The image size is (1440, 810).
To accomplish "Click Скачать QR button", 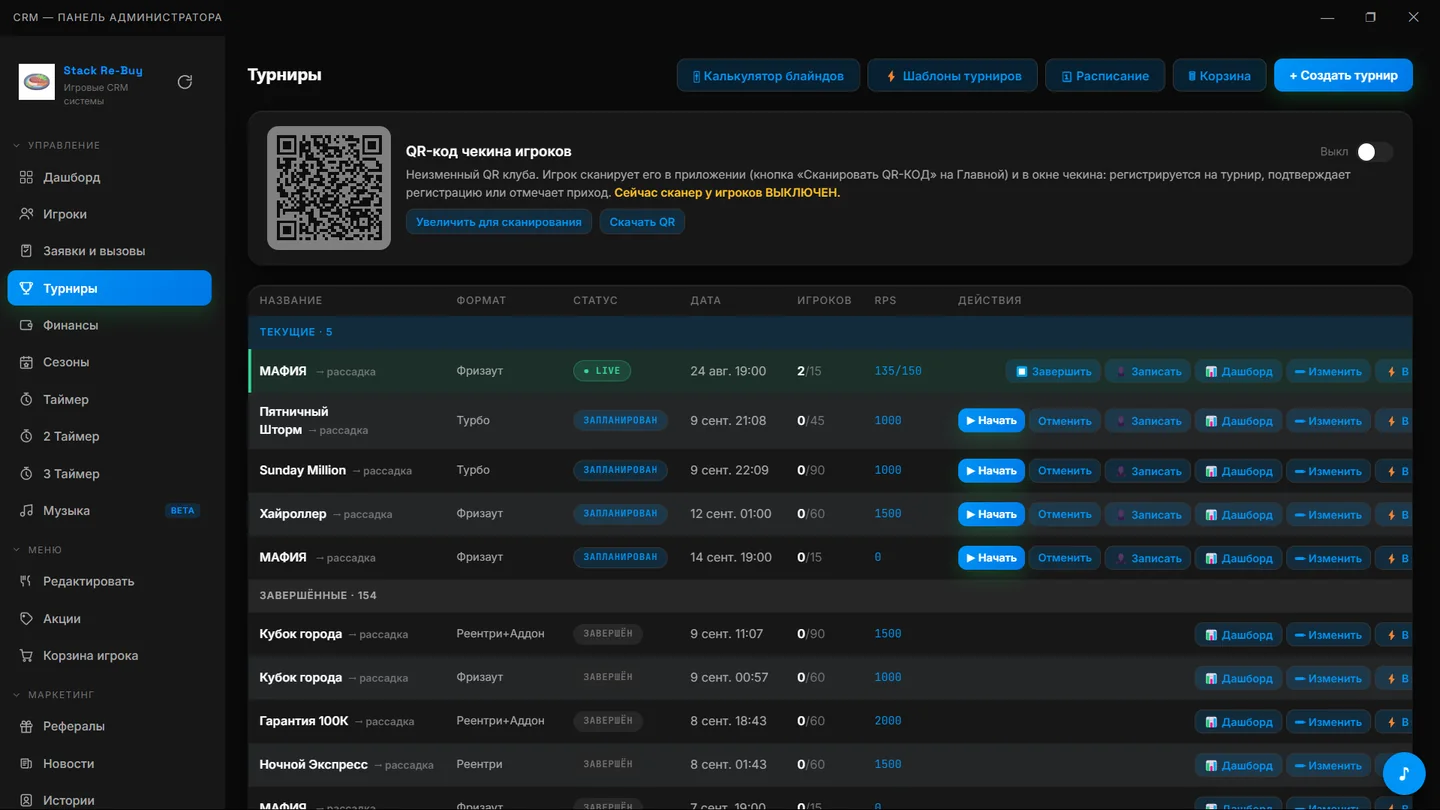I will [x=642, y=222].
